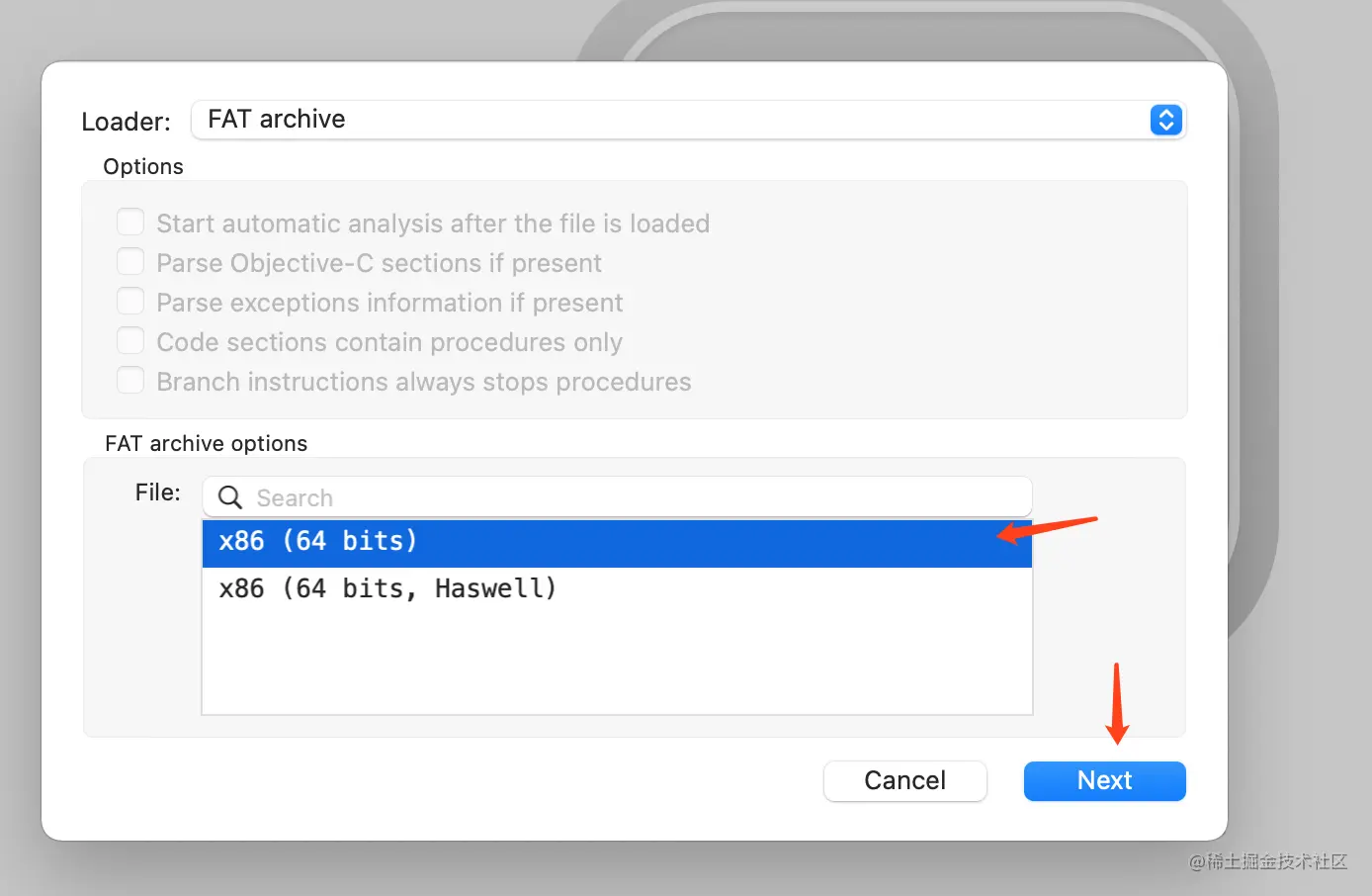The height and width of the screenshot is (896, 1372).
Task: Tick the Parse Objective-C sections checkbox
Action: [x=130, y=261]
